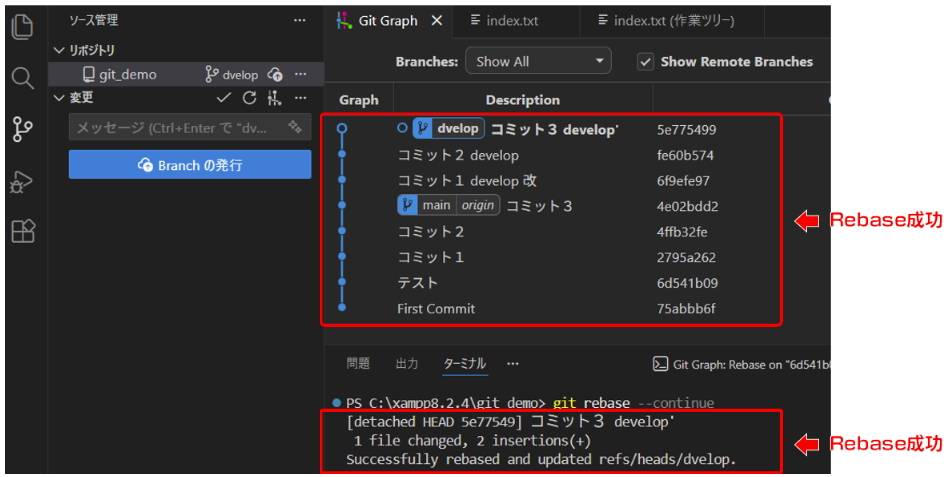Open the Search view in activity bar
The width and height of the screenshot is (950, 477).
[x=22, y=78]
